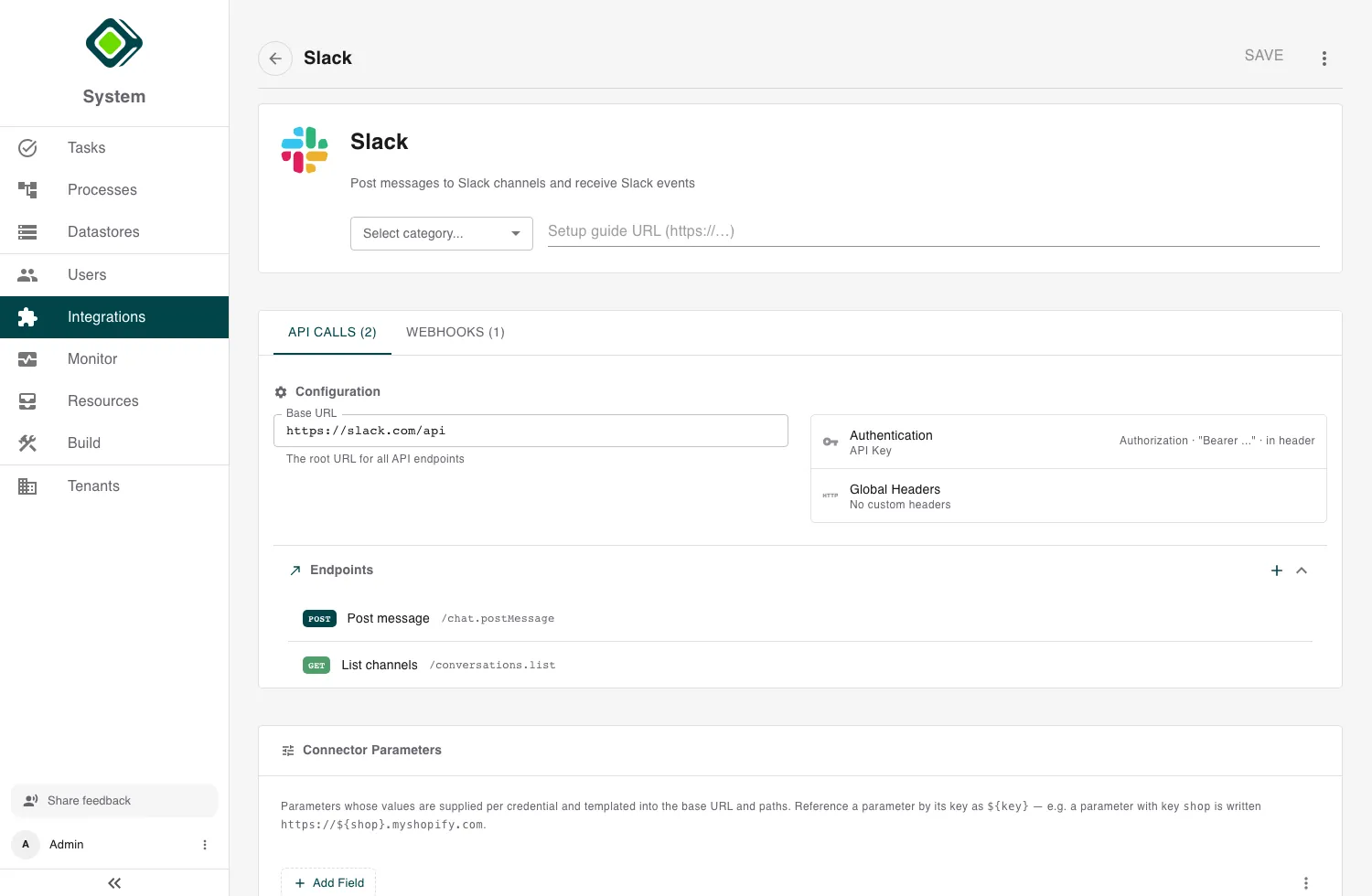This screenshot has width=1372, height=896.
Task: Collapse the sidebar with double chevron
Action: 114,883
